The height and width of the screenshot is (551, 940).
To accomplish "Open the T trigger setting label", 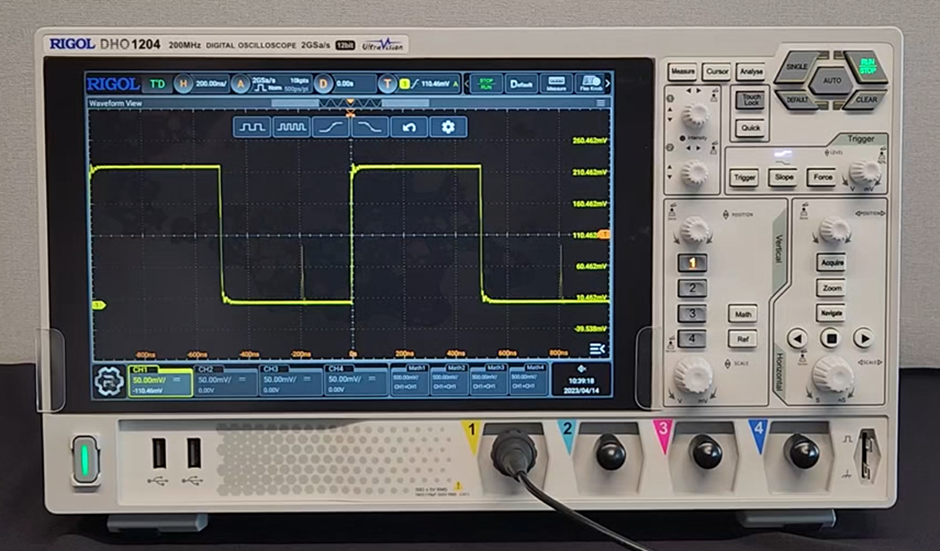I will (387, 84).
